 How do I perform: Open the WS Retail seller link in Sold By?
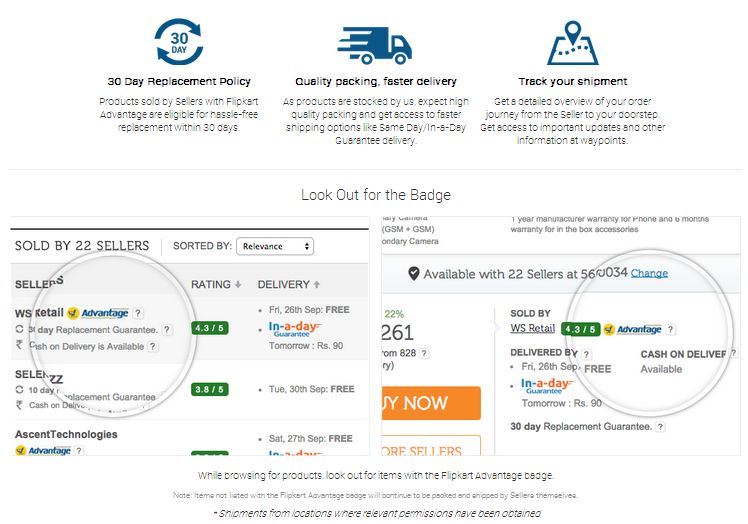click(x=532, y=328)
